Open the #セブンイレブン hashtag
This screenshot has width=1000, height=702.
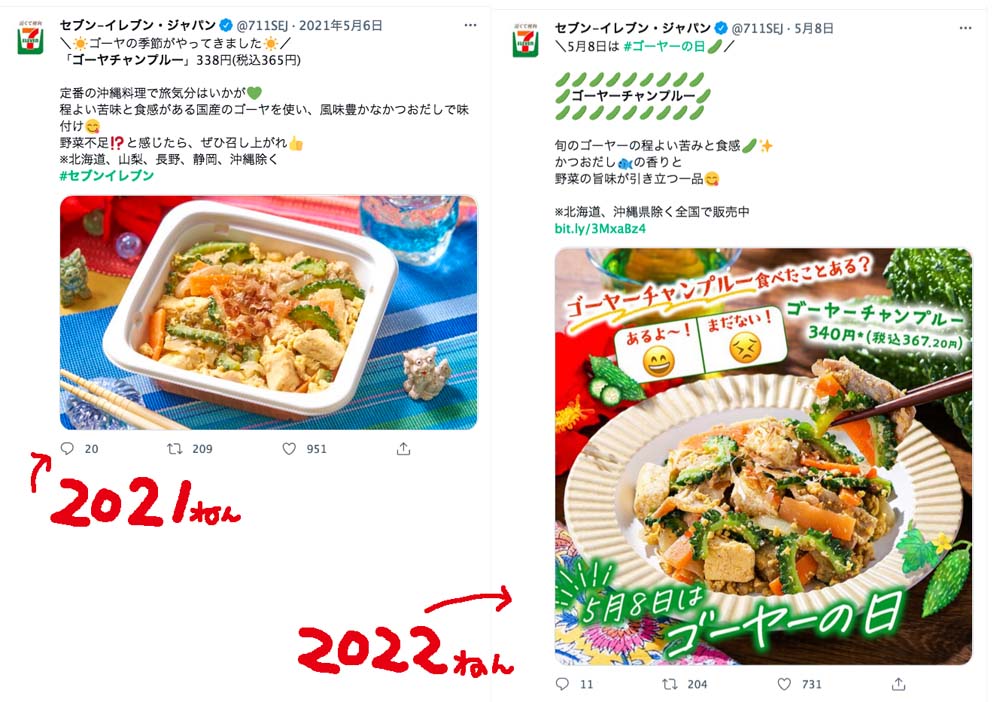coord(107,175)
